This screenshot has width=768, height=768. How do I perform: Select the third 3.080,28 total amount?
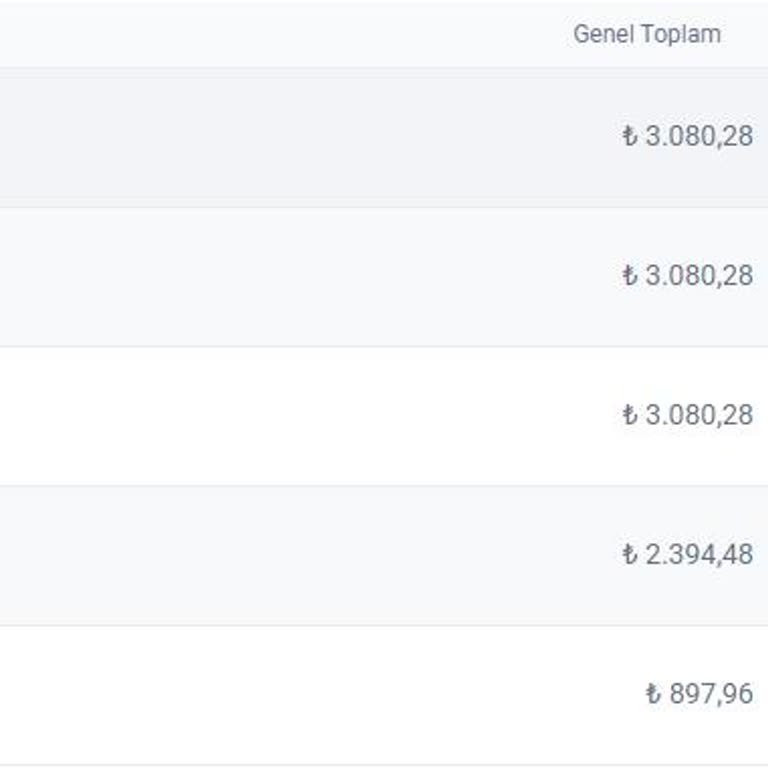point(699,415)
